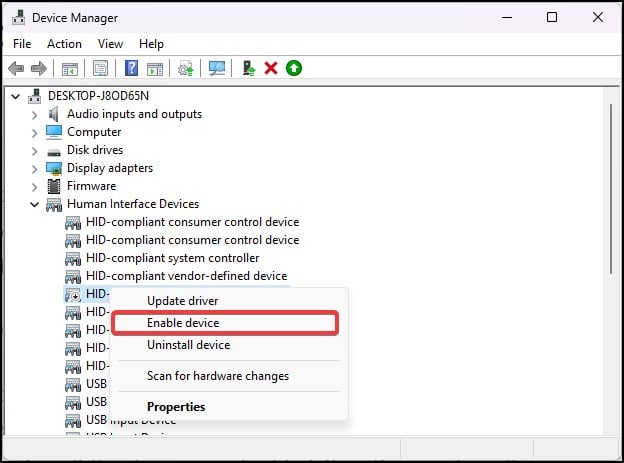The height and width of the screenshot is (463, 624).
Task: Select the DESKTOP-J8OD65N tree label
Action: 98,96
